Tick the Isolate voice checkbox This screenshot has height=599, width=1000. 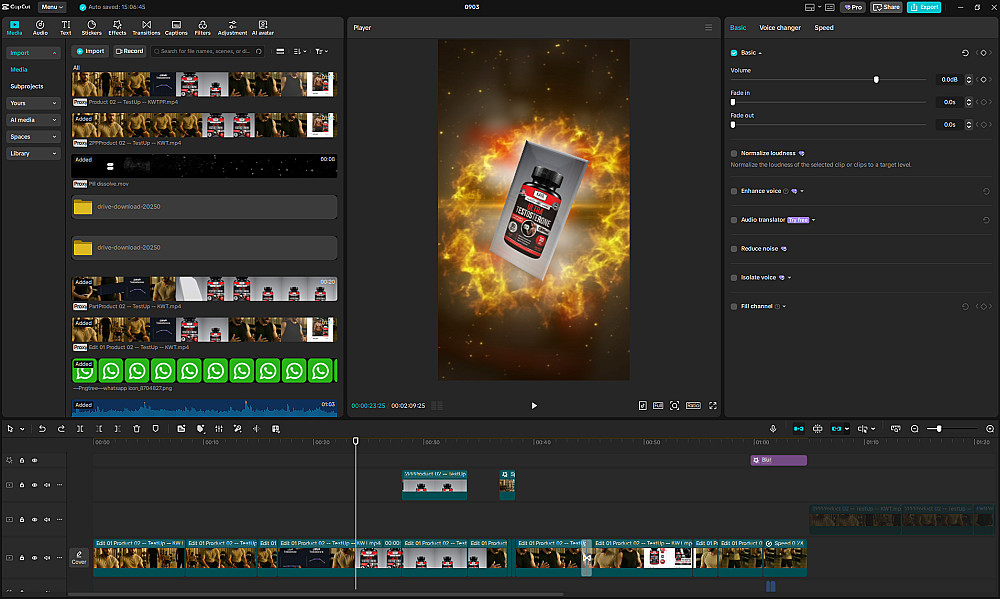[x=734, y=277]
